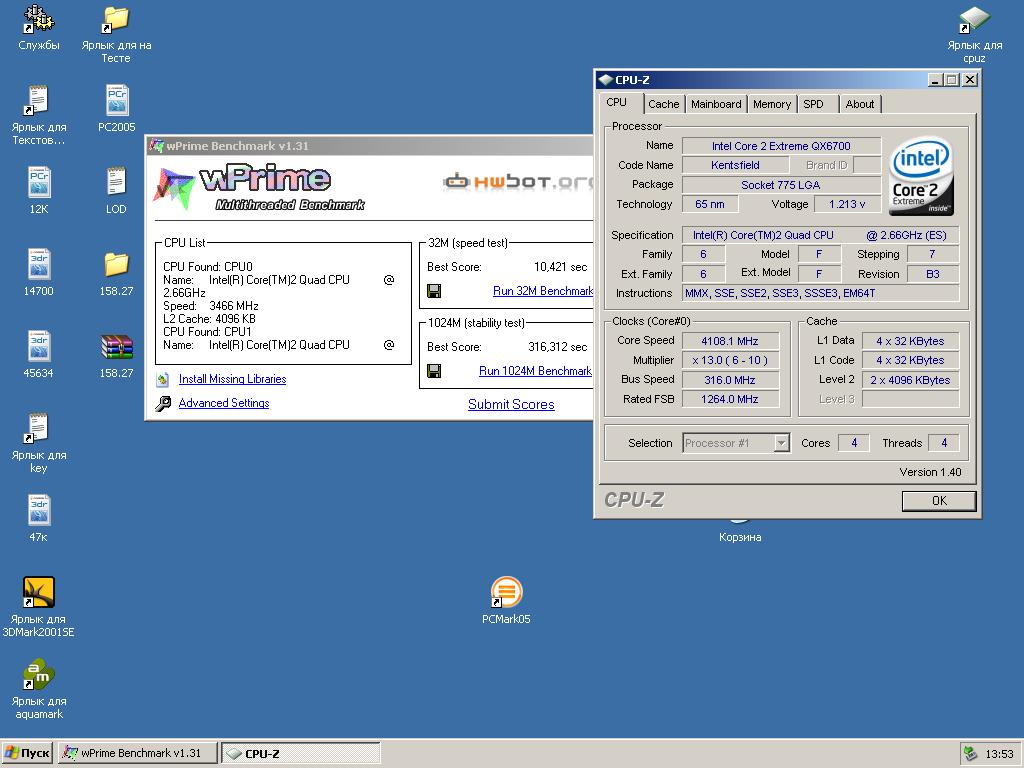Open the Пуск start menu
Screen dimensions: 1024x768
pyautogui.click(x=27, y=753)
